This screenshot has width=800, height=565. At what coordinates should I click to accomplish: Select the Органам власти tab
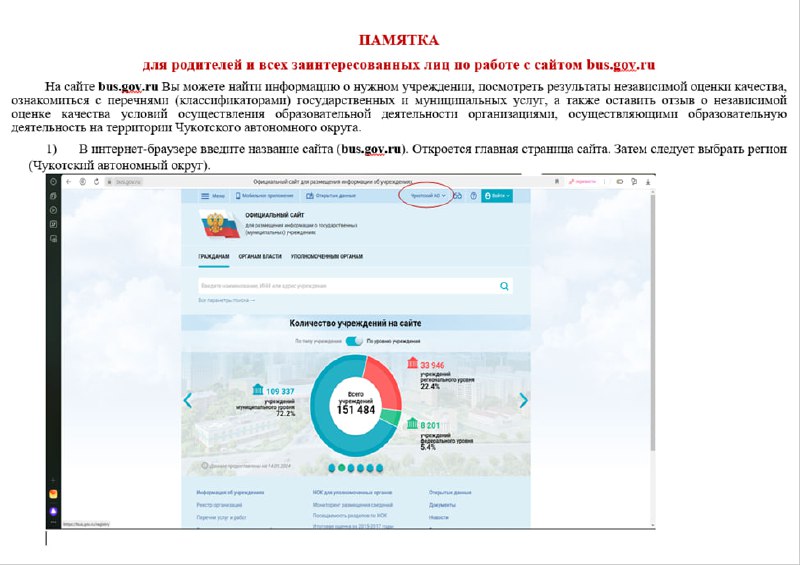click(260, 257)
